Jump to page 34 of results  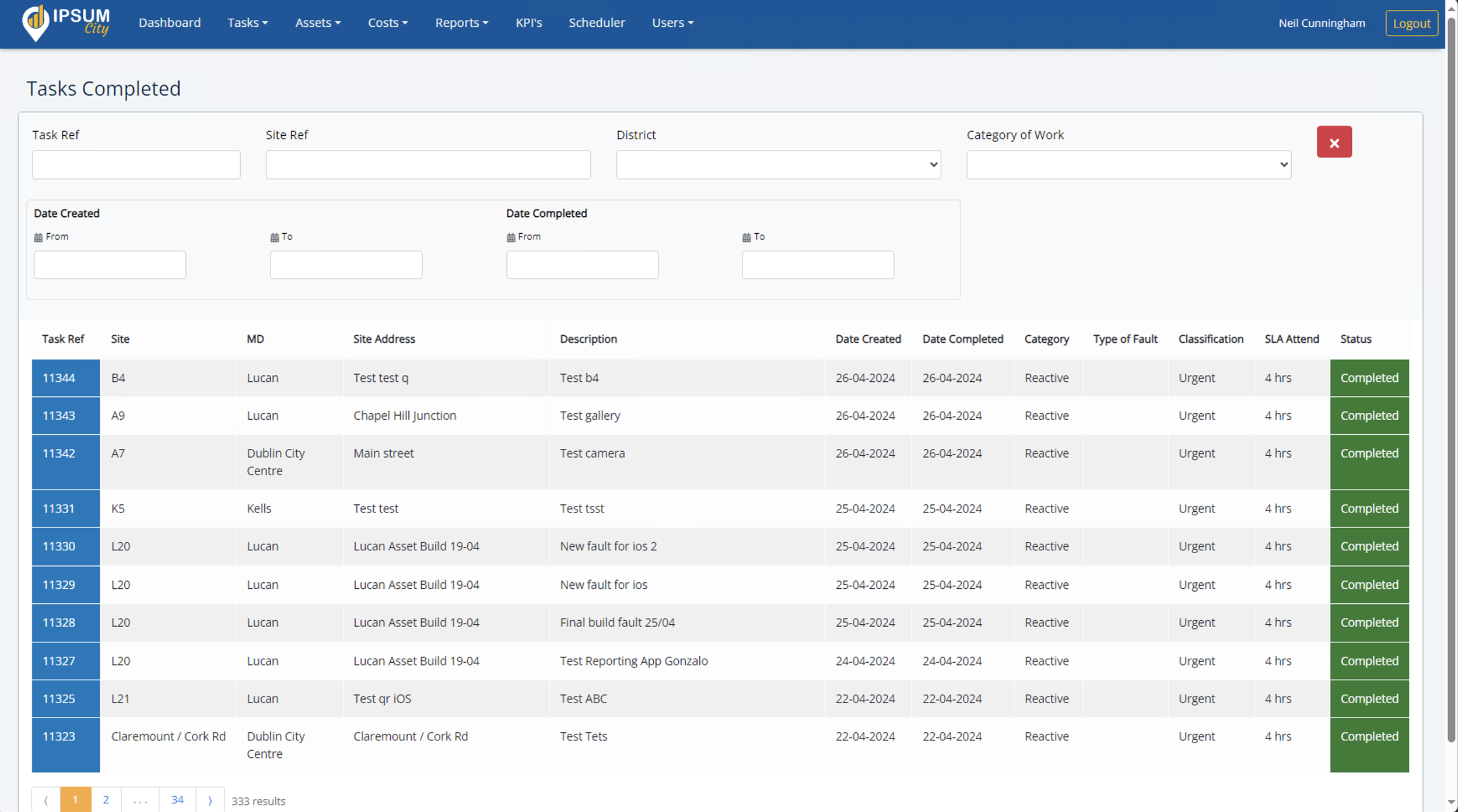[x=177, y=800]
